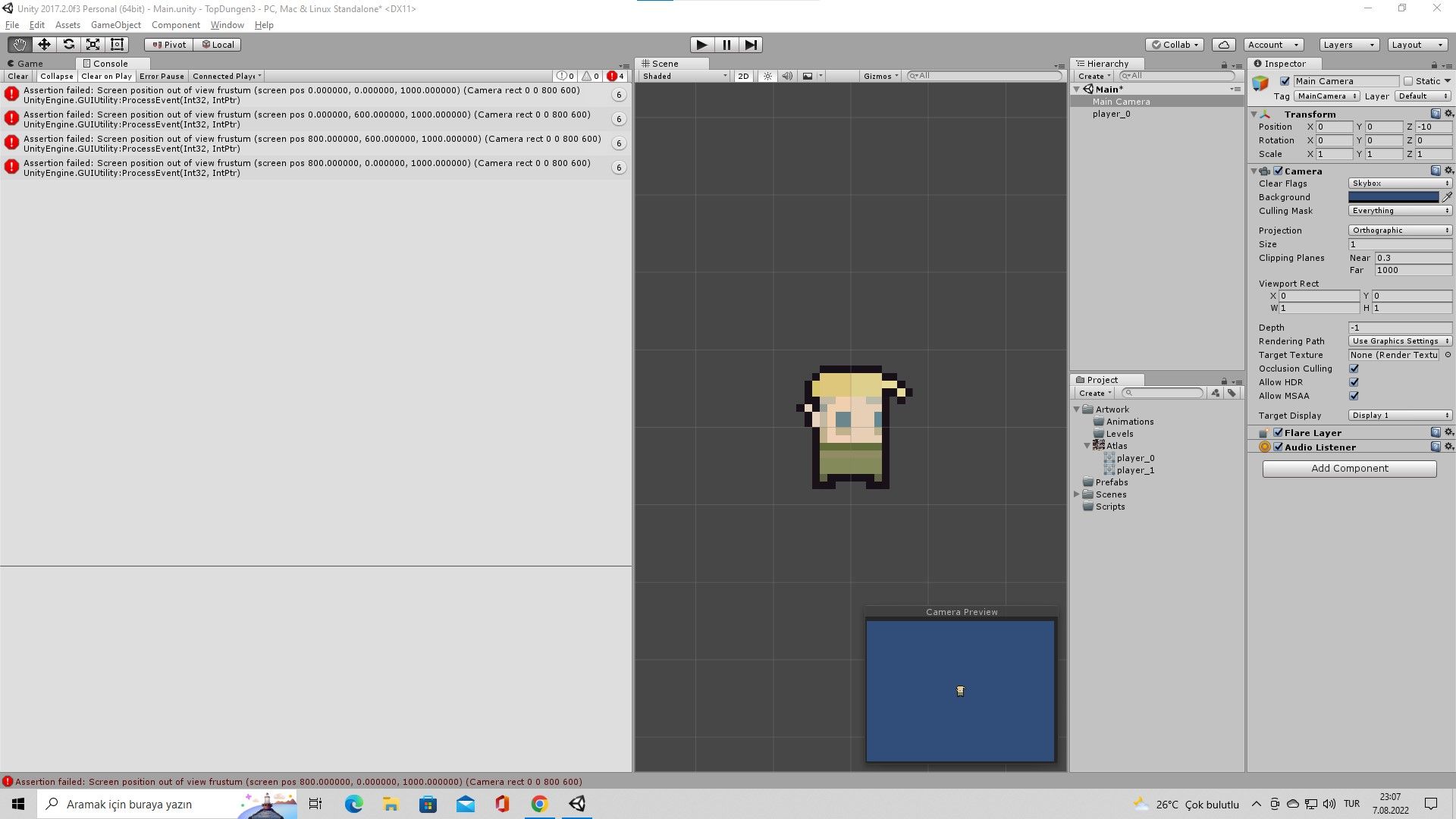Select the Scale tool

(93, 45)
